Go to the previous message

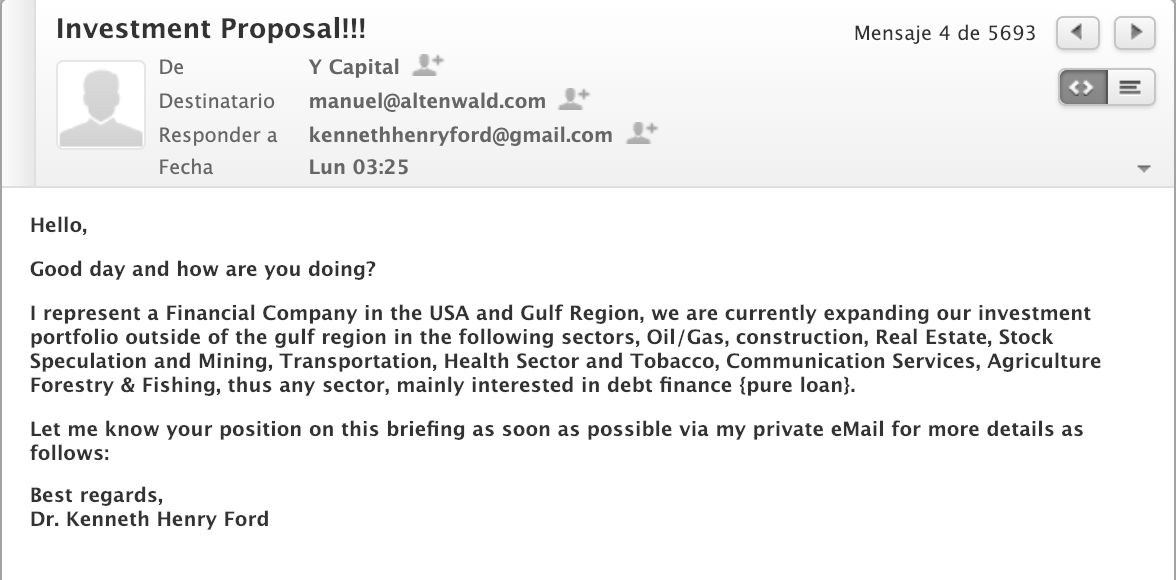click(1078, 32)
